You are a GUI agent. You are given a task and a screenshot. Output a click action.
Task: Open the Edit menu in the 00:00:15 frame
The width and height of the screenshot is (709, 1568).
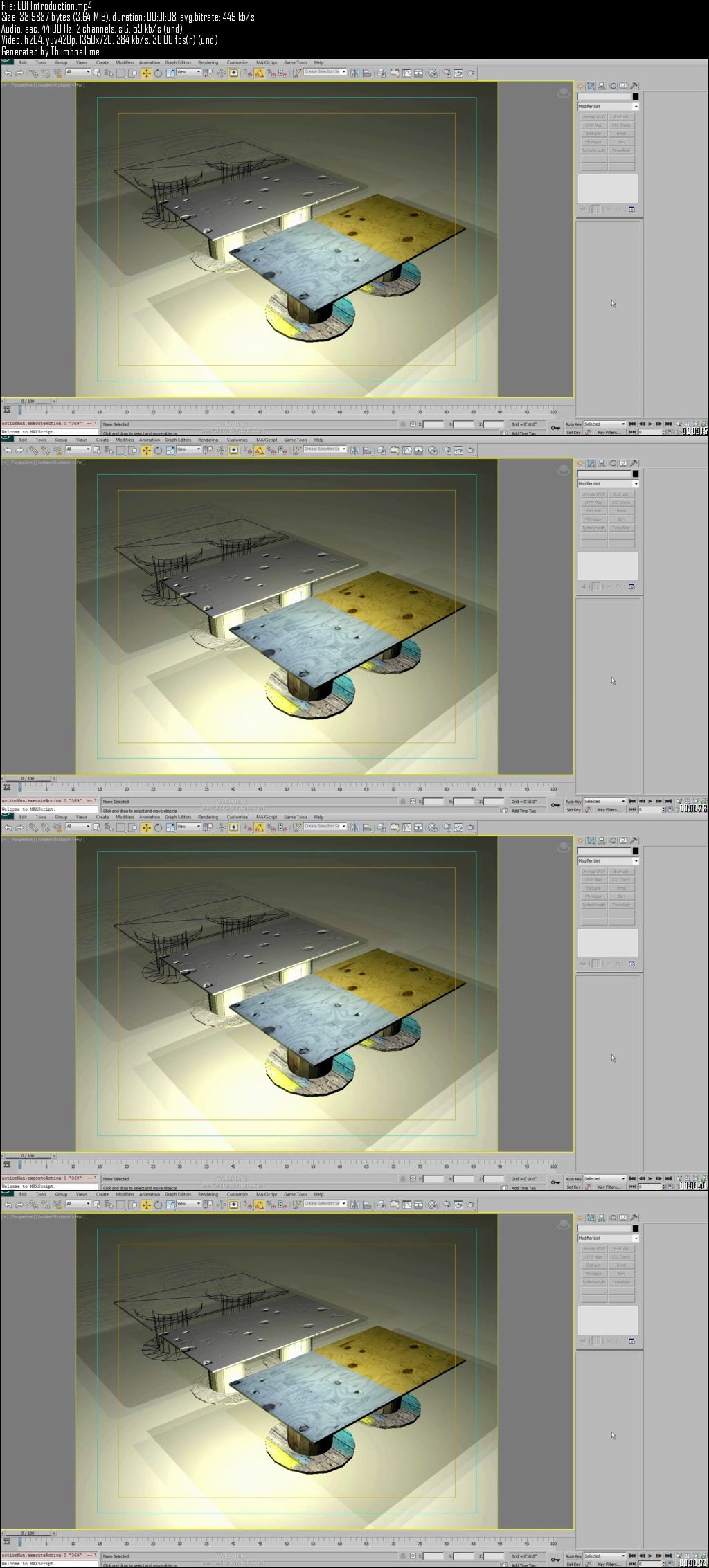tap(23, 62)
